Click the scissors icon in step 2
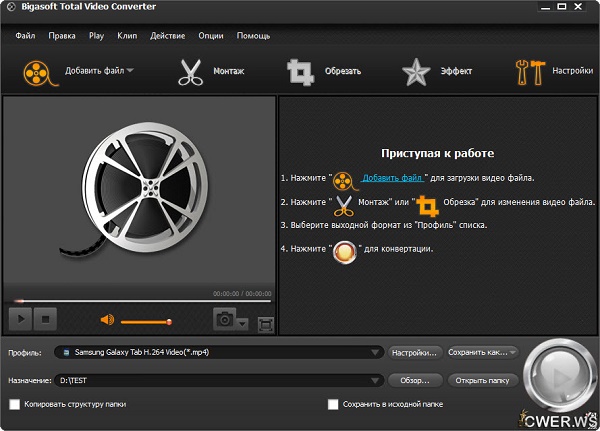The height and width of the screenshot is (431, 600). coord(344,206)
